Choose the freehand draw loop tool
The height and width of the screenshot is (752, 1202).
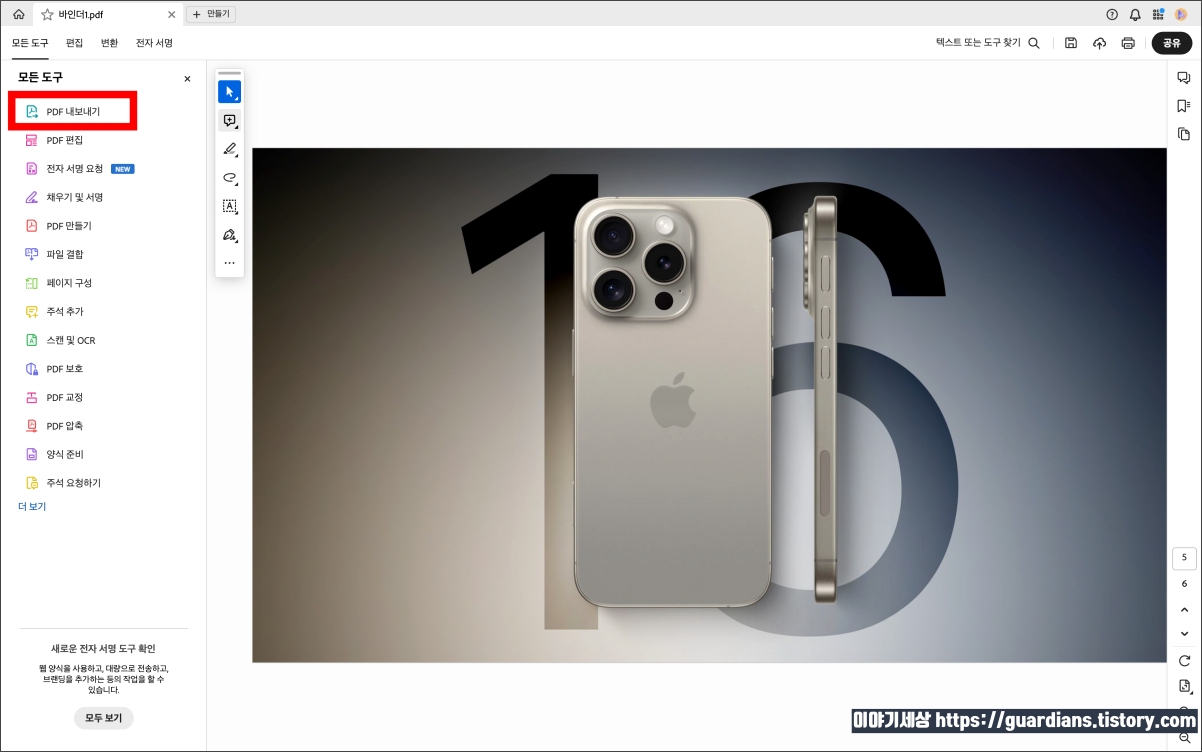pyautogui.click(x=229, y=178)
